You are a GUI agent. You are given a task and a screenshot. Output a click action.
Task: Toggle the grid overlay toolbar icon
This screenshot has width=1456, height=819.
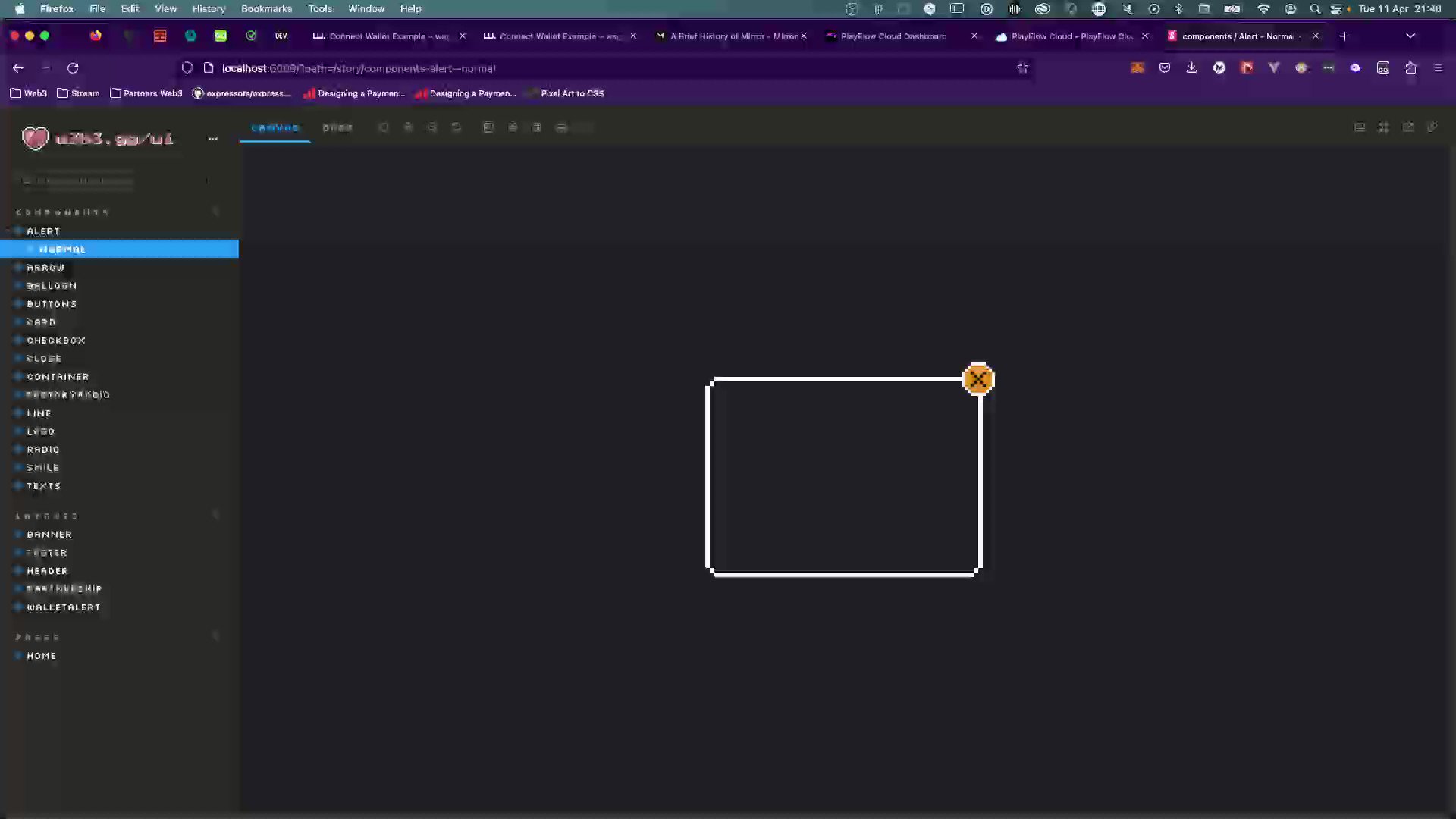tap(513, 127)
